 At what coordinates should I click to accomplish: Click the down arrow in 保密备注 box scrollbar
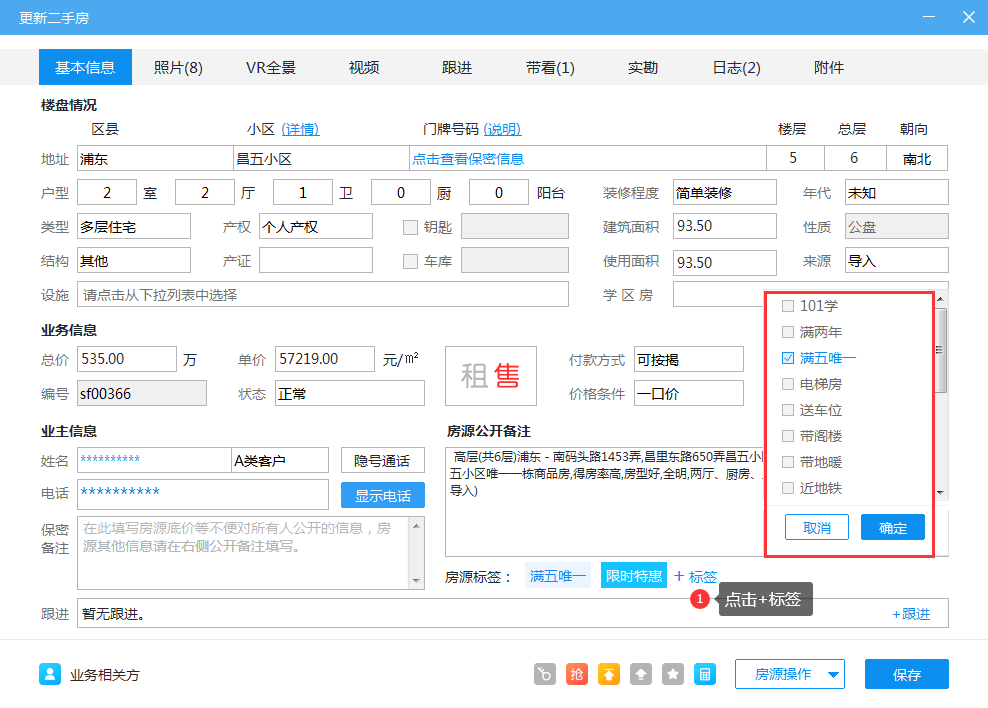pyautogui.click(x=416, y=580)
